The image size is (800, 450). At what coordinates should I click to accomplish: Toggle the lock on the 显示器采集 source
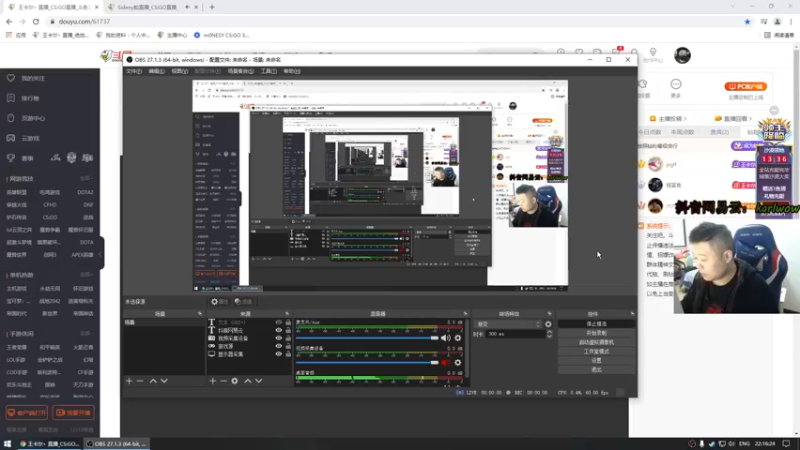288,354
